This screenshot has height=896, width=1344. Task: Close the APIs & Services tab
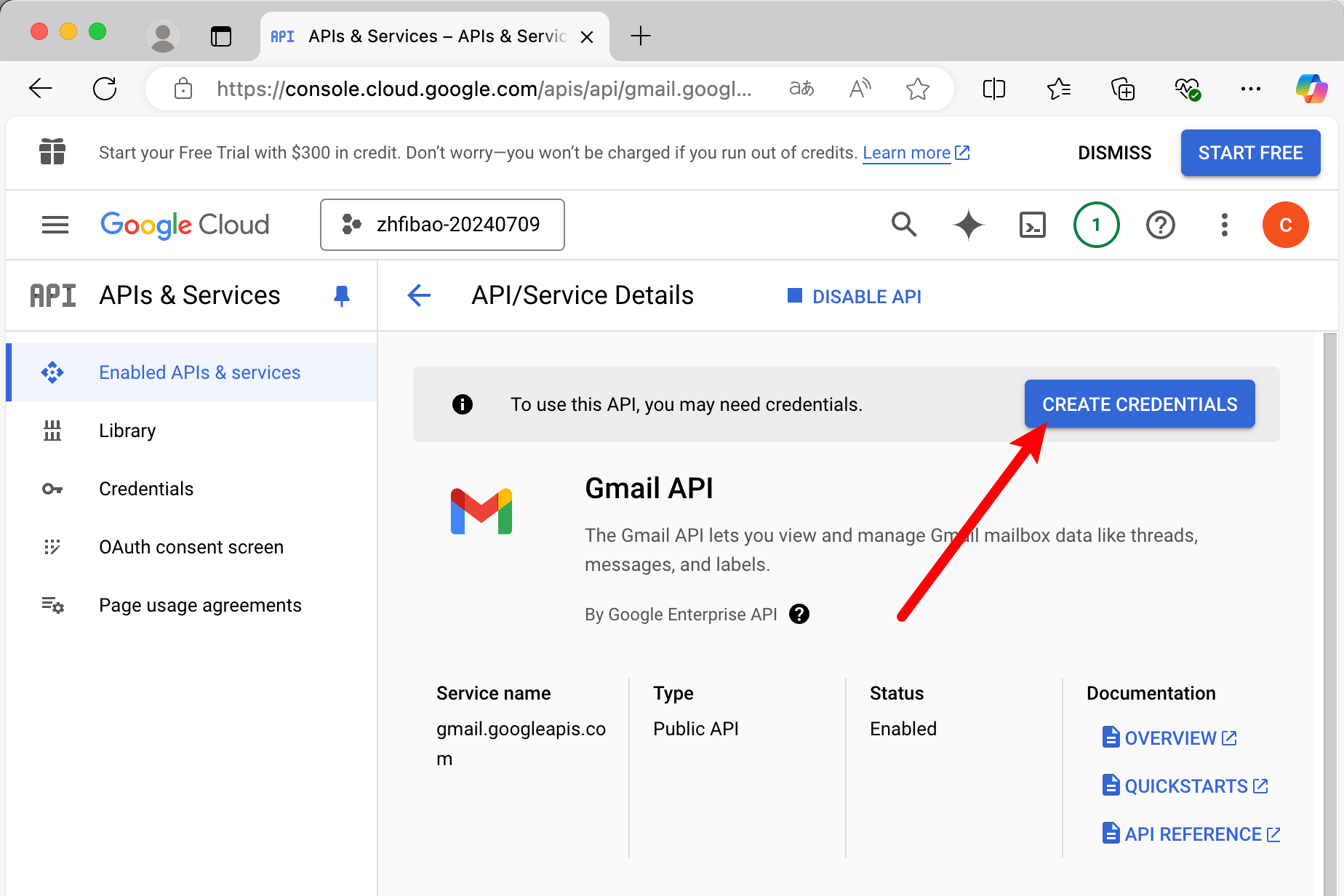[587, 36]
